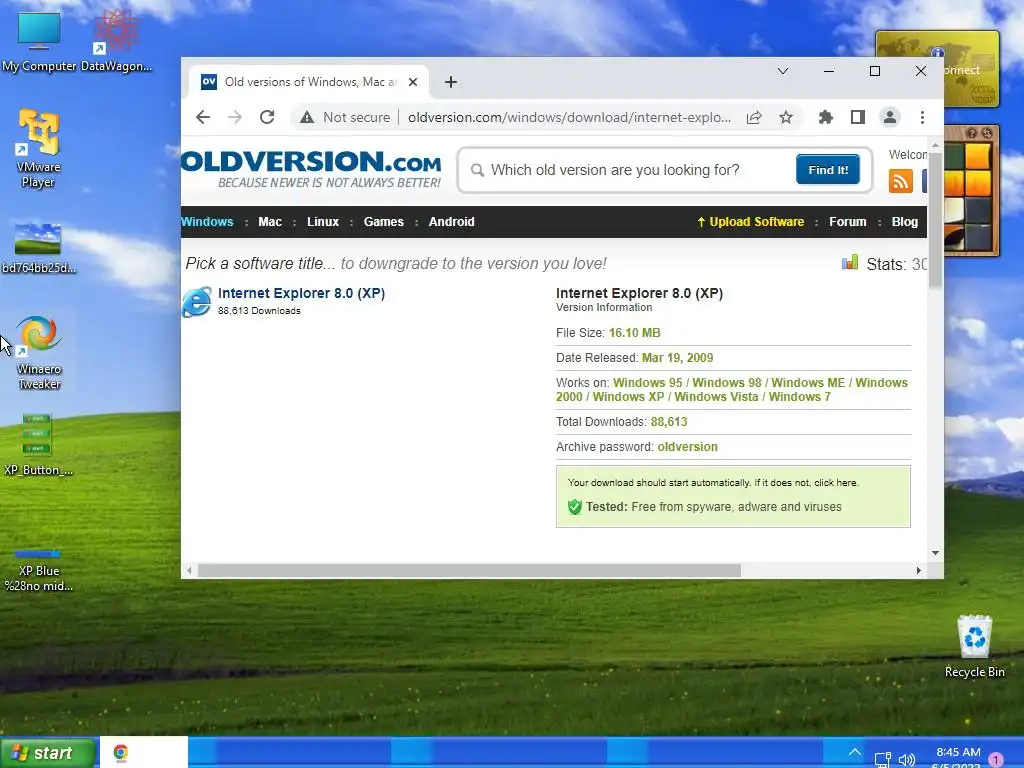Toggle the browser side panel icon
This screenshot has height=768, width=1024.
(857, 118)
